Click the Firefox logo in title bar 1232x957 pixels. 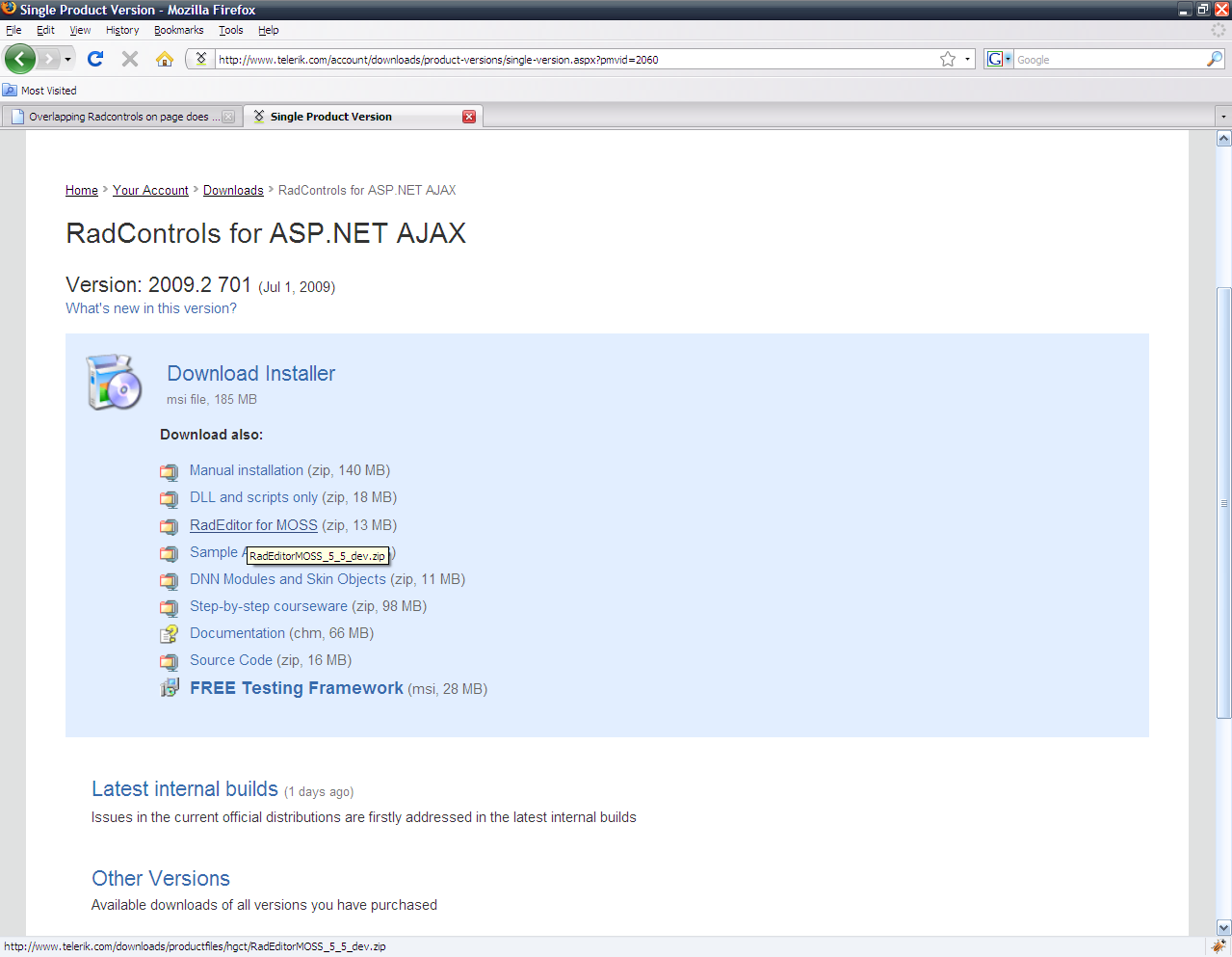pyautogui.click(x=9, y=9)
